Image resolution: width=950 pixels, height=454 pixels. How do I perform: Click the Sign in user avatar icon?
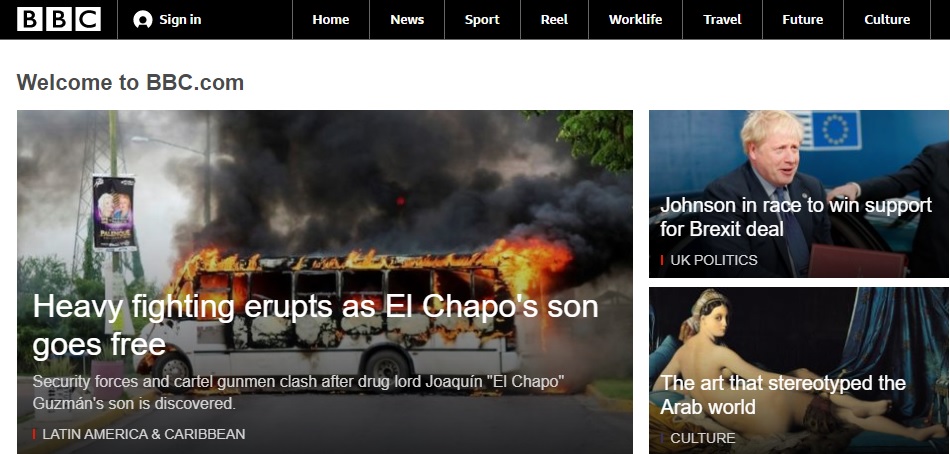coord(142,19)
